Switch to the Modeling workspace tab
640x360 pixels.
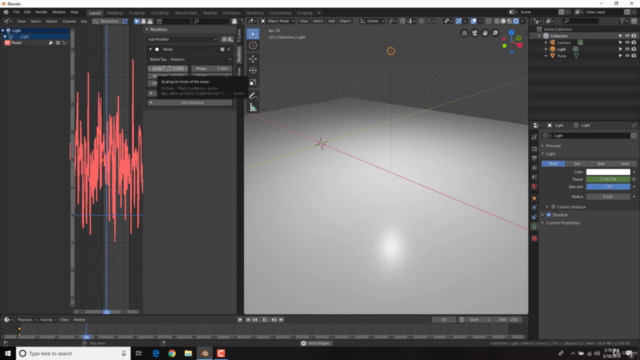coord(115,13)
